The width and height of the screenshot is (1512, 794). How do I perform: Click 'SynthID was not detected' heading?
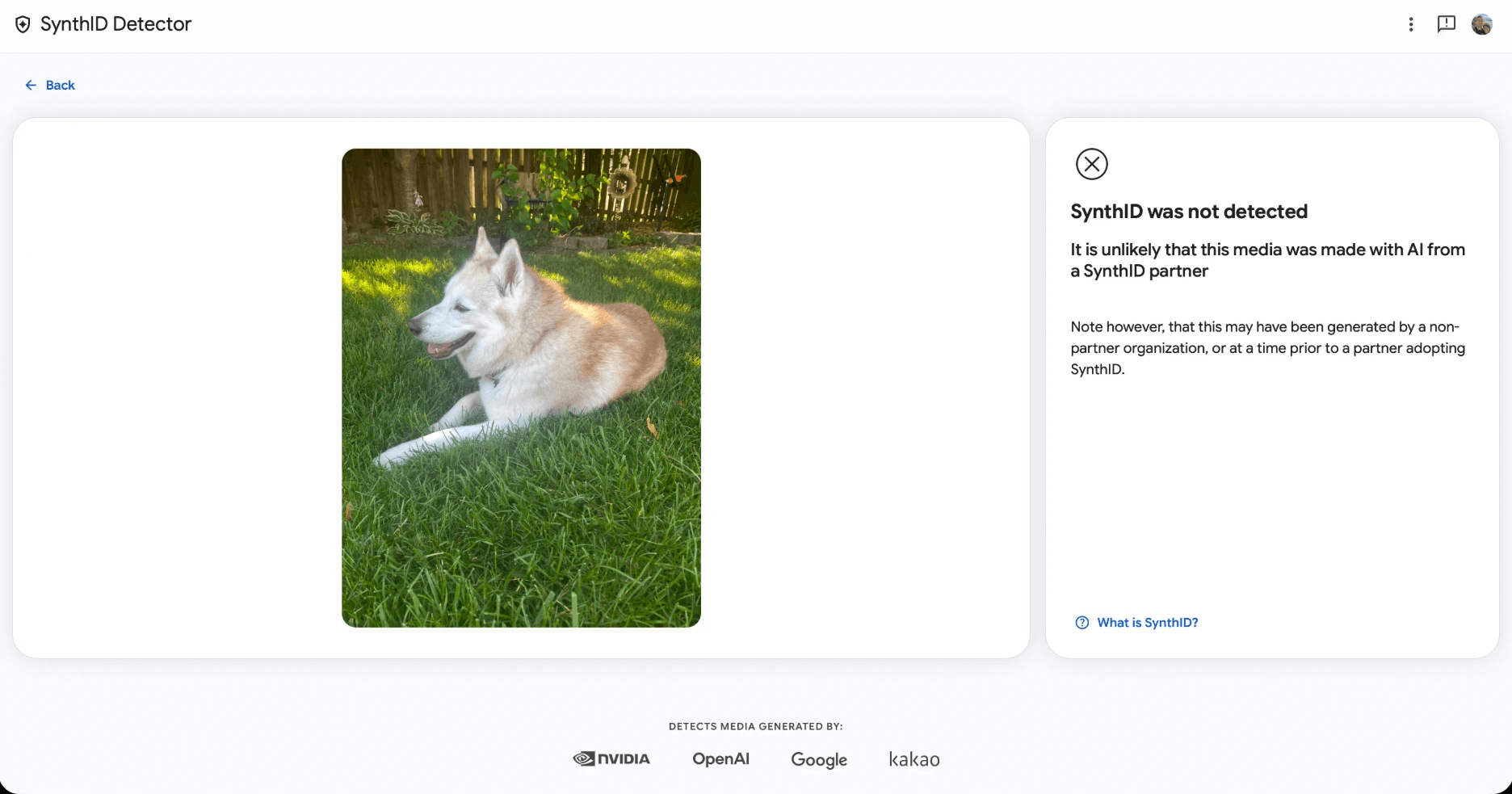click(1189, 212)
